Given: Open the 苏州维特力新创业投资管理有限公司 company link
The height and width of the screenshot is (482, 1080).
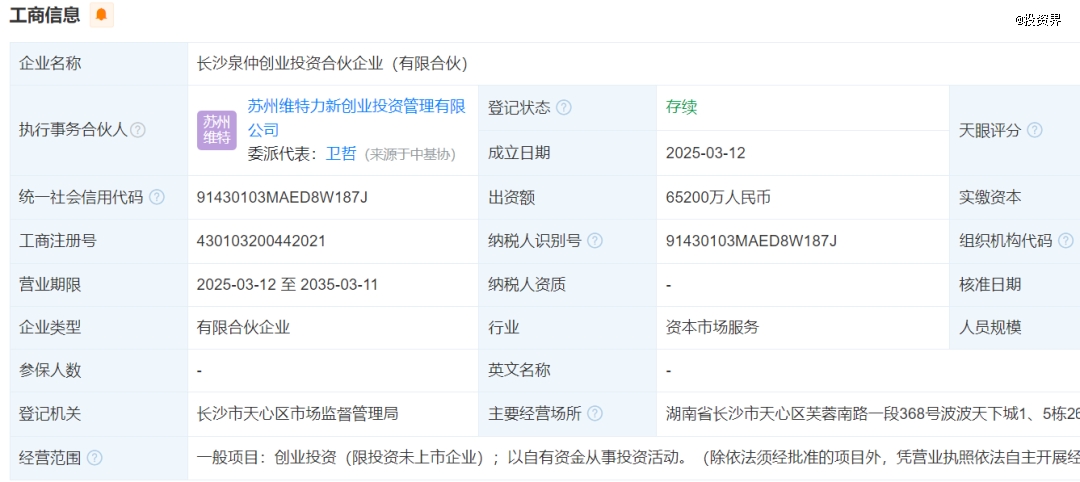Looking at the screenshot, I should pos(357,117).
